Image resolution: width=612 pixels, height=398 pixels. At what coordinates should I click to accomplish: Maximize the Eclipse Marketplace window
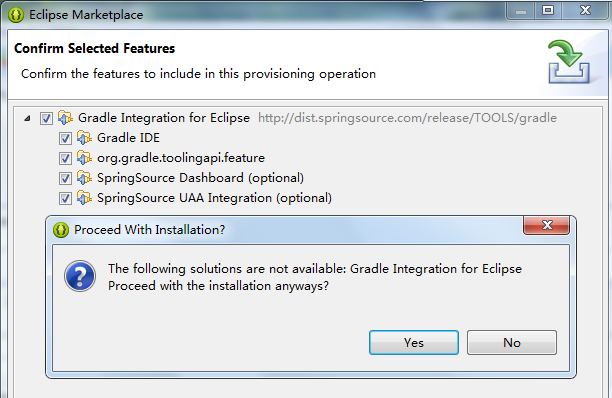pos(548,11)
